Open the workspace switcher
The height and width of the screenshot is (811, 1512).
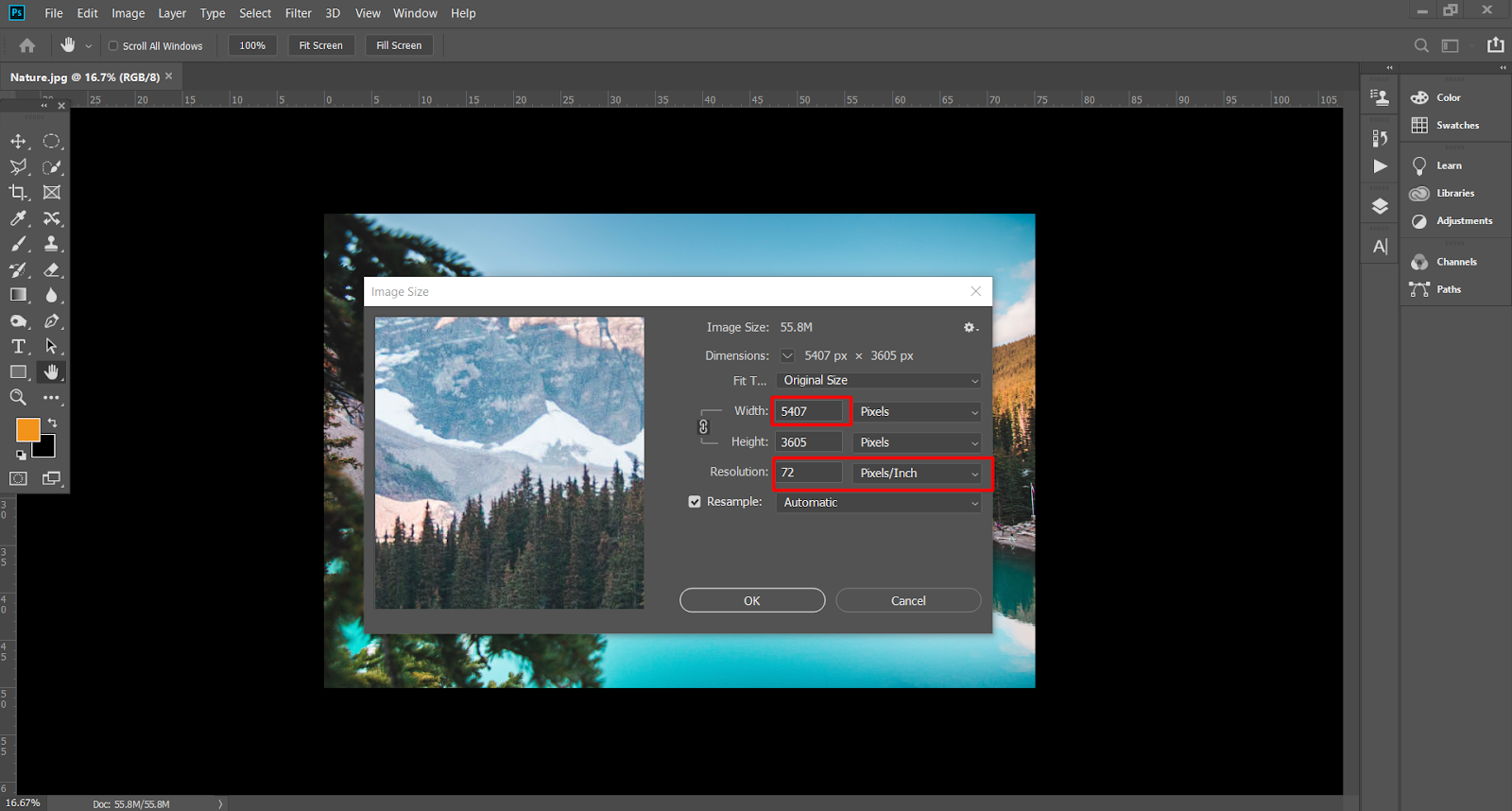(x=1450, y=45)
